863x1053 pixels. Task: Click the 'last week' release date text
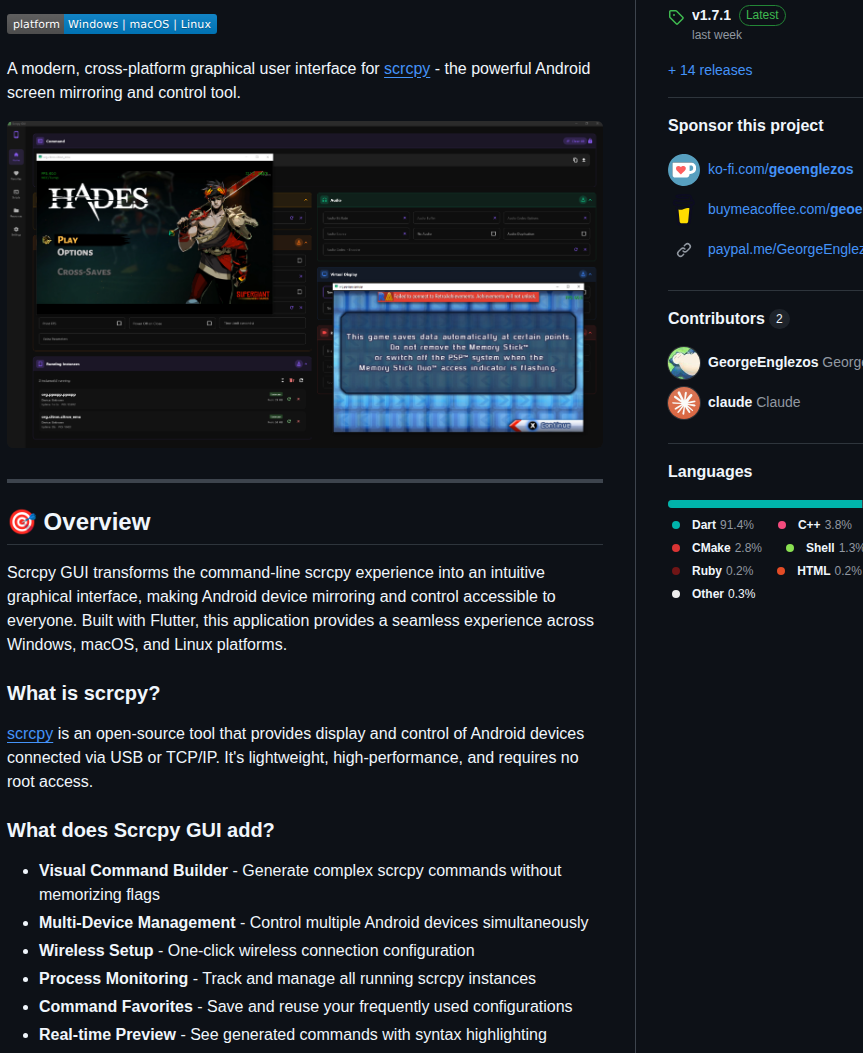[717, 35]
